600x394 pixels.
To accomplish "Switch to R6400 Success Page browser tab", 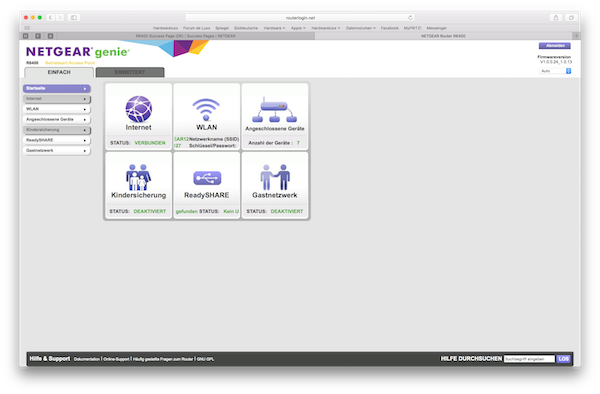I will (x=186, y=36).
